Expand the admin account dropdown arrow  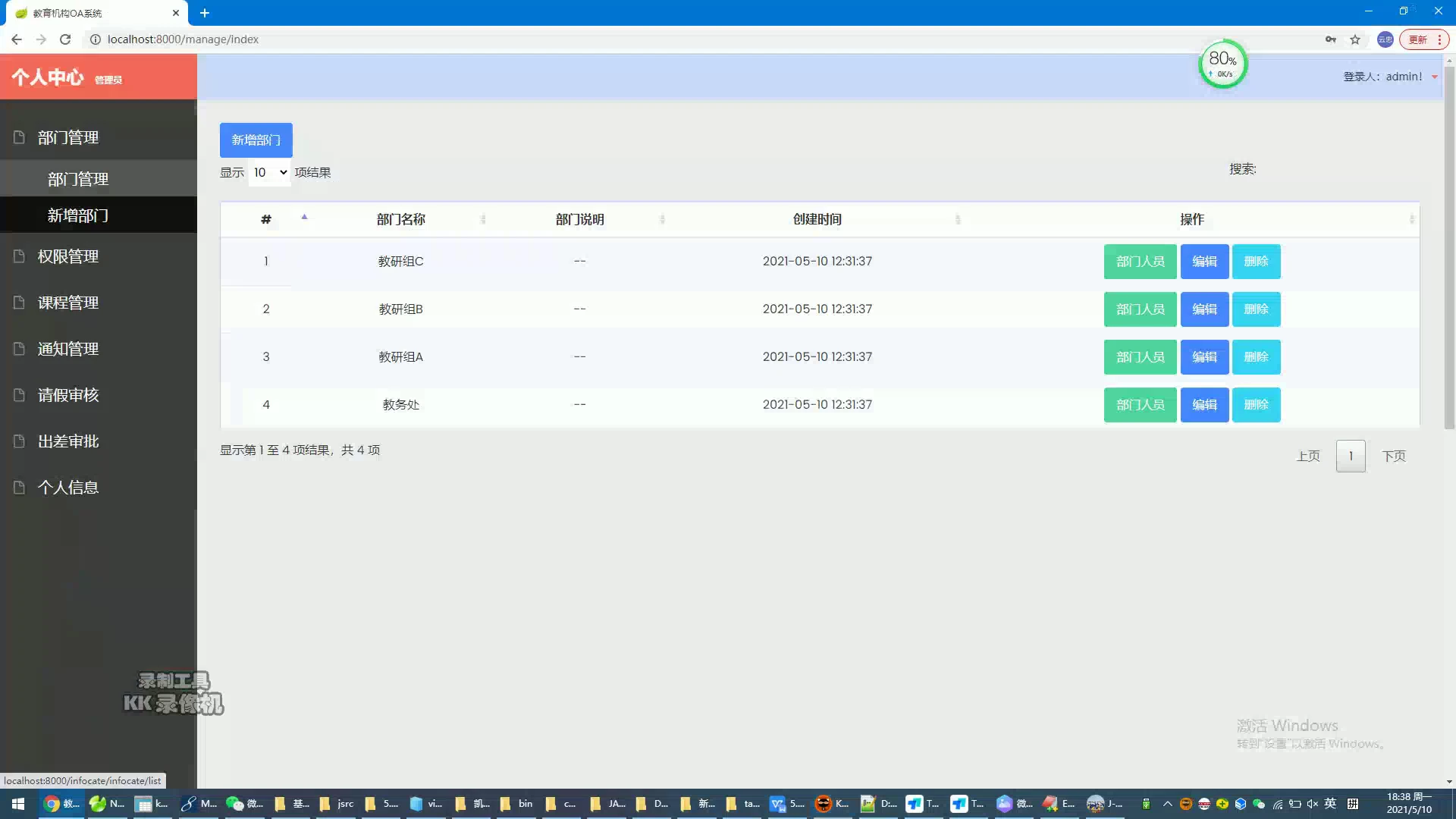coord(1435,77)
